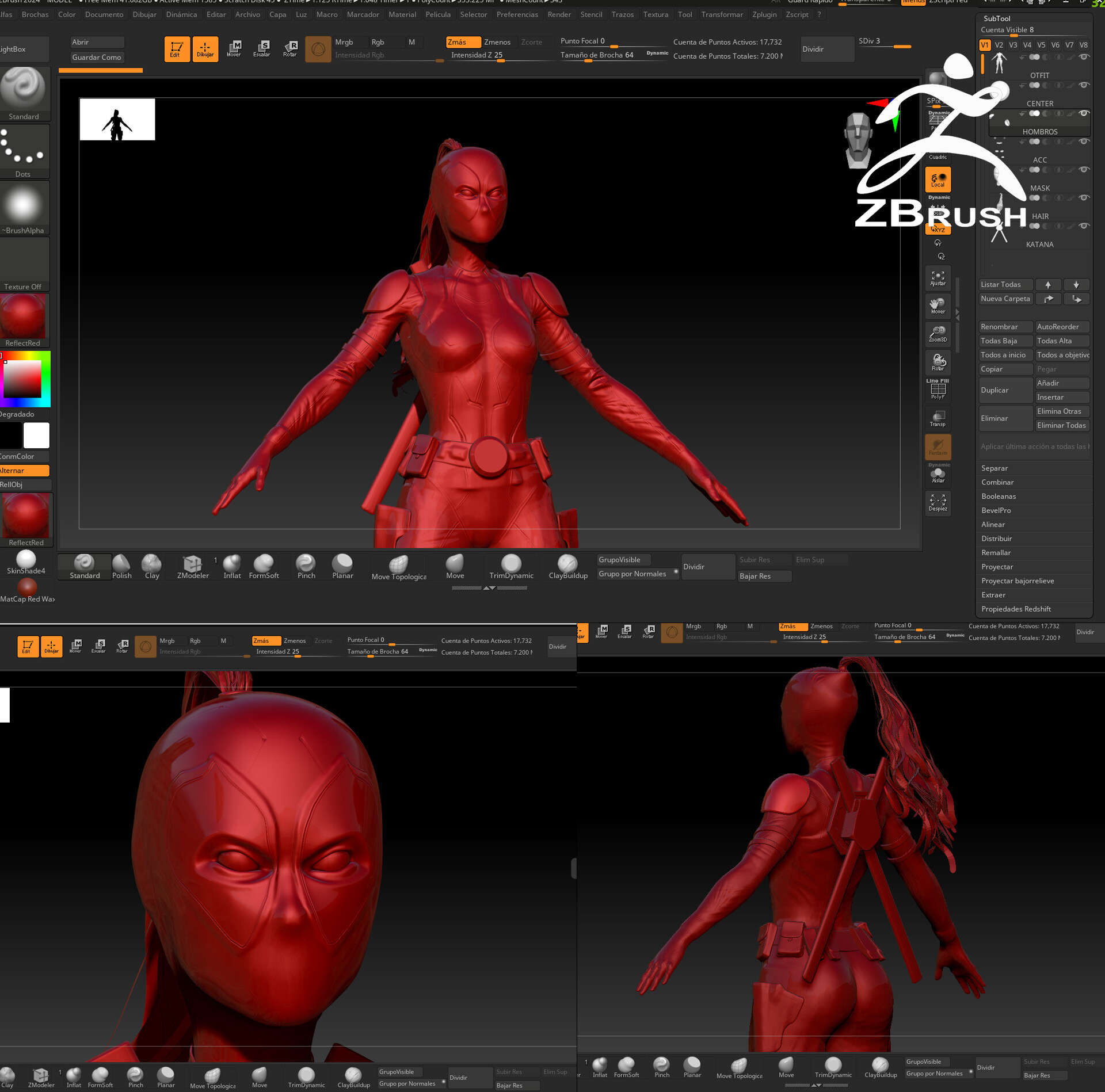This screenshot has height=1092, width=1105.
Task: Click the silhouette thumbnail preview
Action: click(117, 119)
